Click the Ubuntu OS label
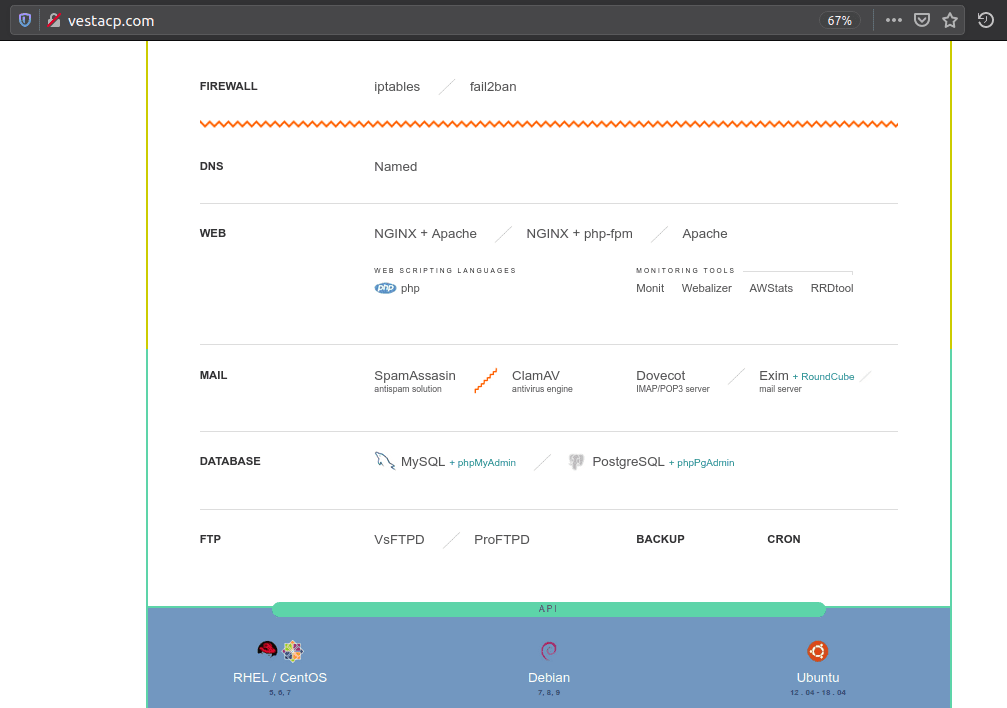The height and width of the screenshot is (708, 1007). (818, 678)
